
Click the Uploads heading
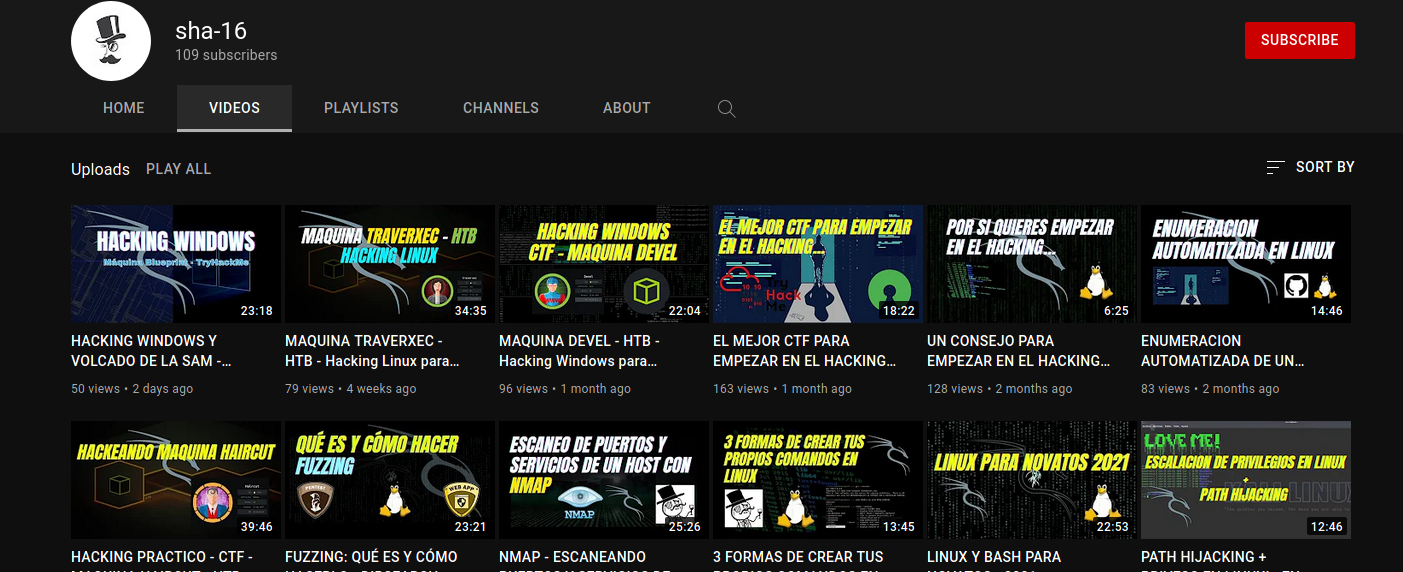click(100, 169)
